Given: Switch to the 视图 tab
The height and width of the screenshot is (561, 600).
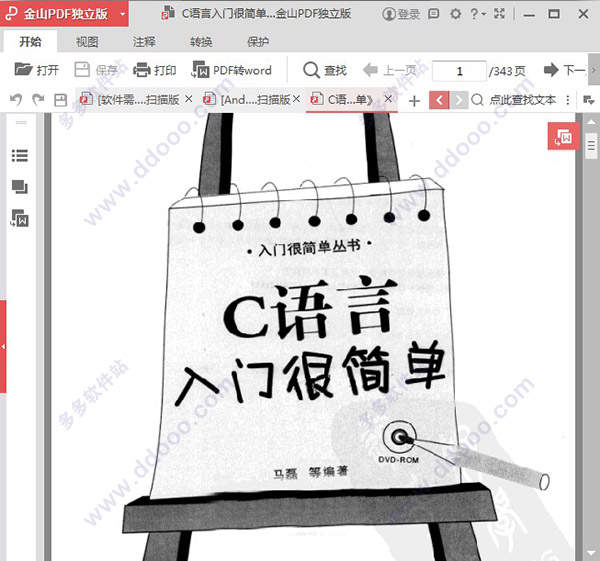Looking at the screenshot, I should (x=87, y=41).
